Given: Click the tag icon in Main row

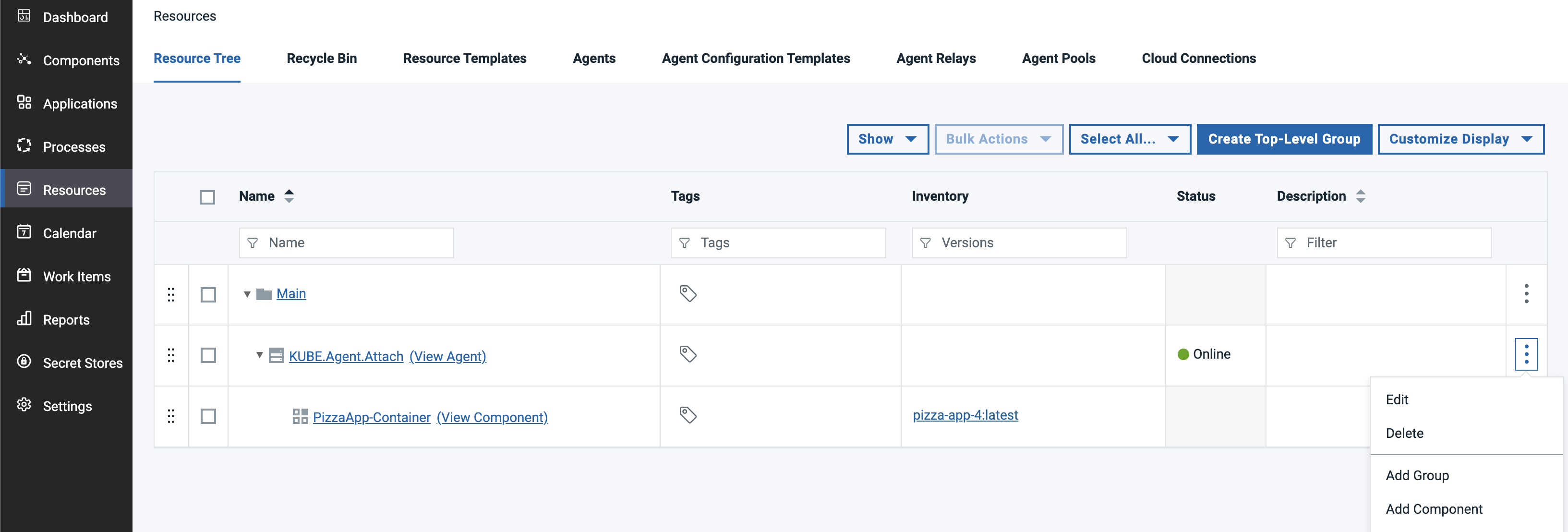Looking at the screenshot, I should click(688, 293).
